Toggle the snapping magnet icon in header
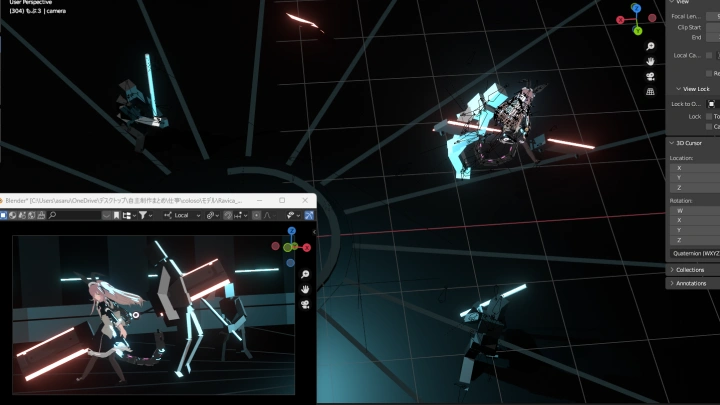 (x=228, y=215)
